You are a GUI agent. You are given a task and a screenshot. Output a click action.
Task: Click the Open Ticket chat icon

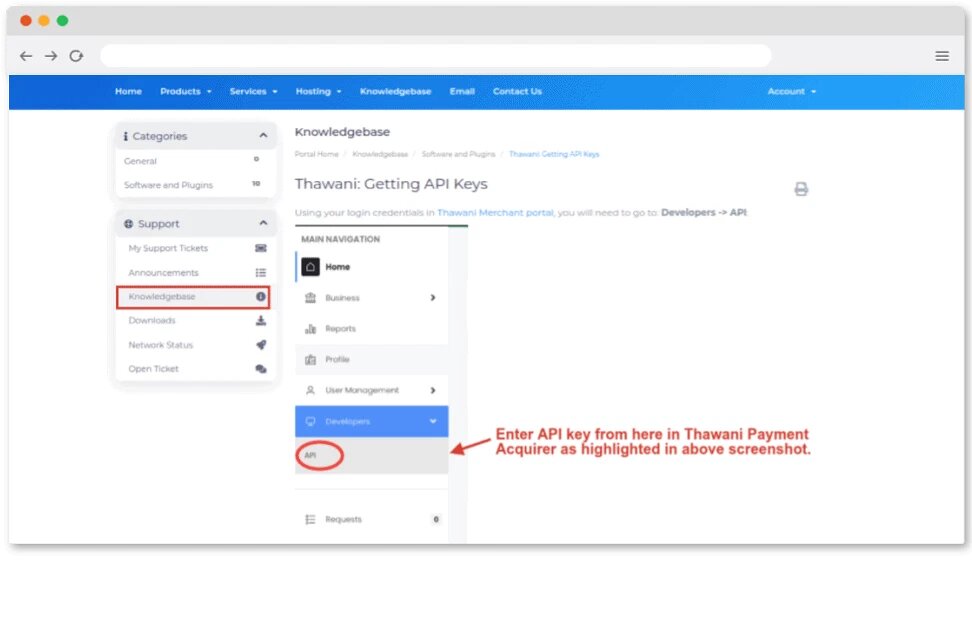pyautogui.click(x=261, y=369)
